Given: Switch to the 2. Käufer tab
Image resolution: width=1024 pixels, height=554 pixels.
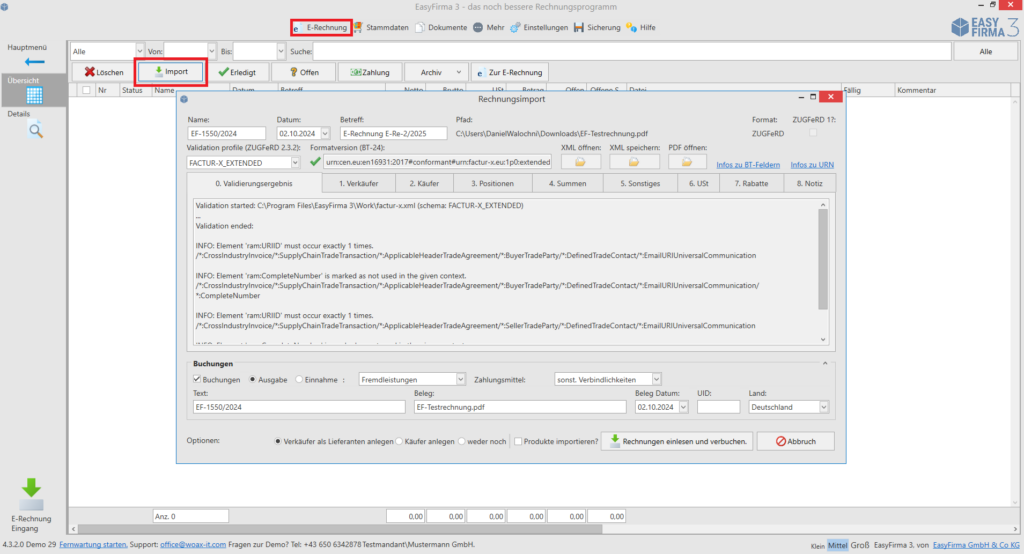Looking at the screenshot, I should pos(424,184).
